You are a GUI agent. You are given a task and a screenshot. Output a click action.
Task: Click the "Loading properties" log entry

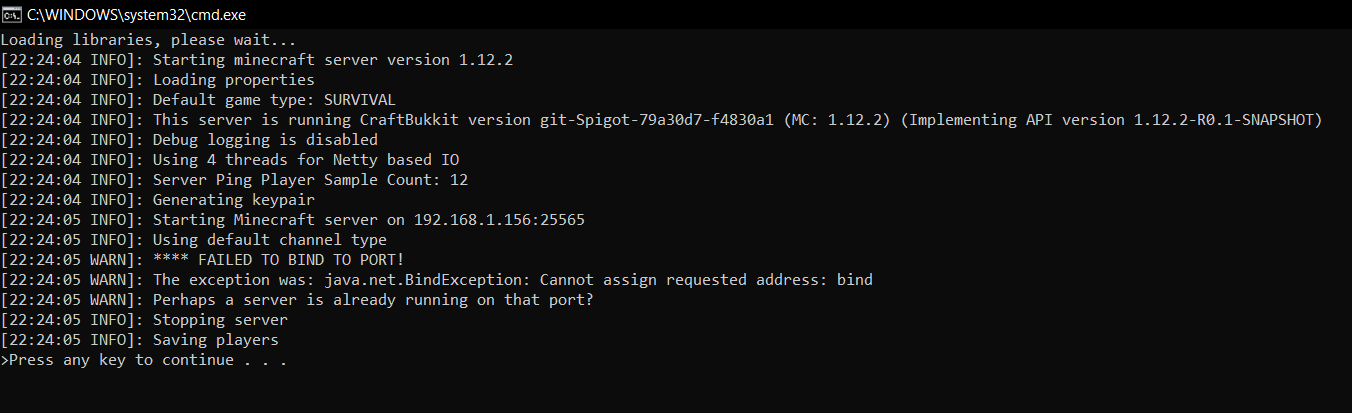tap(233, 80)
